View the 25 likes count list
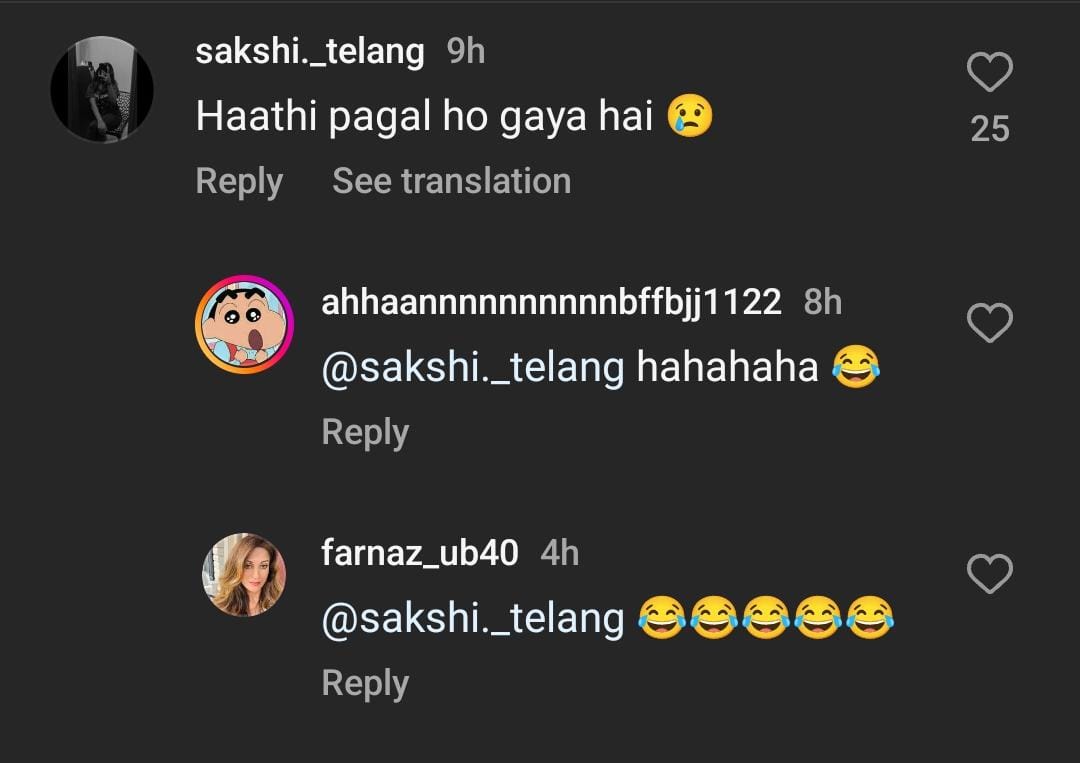 (x=990, y=129)
